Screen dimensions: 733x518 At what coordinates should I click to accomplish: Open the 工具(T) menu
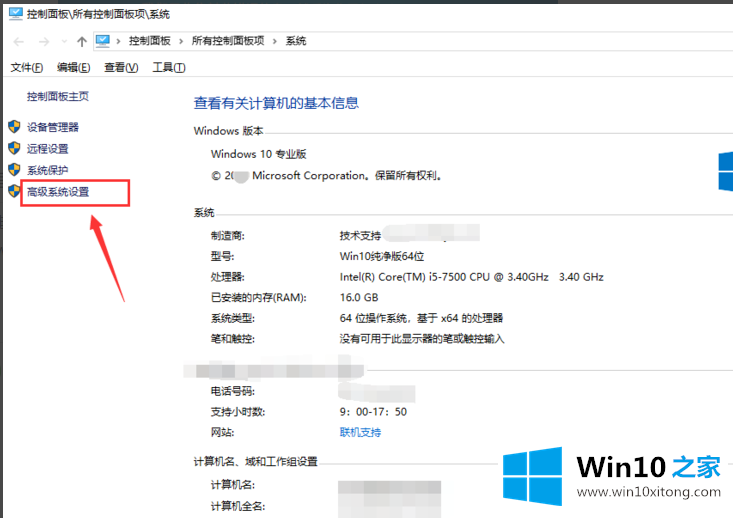[169, 68]
